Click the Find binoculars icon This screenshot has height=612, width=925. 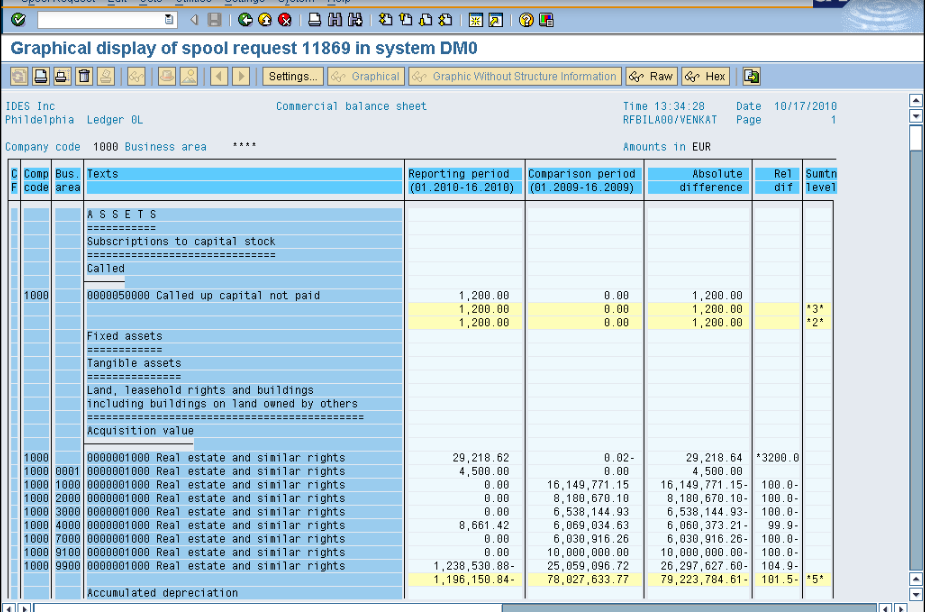tap(335, 20)
